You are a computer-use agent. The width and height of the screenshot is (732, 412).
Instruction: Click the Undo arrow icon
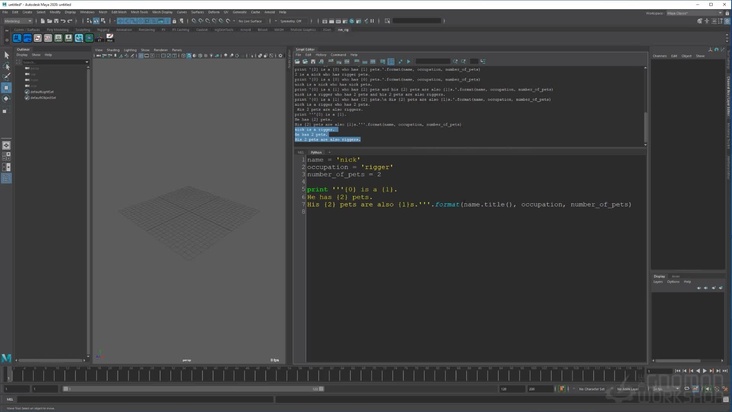point(63,21)
